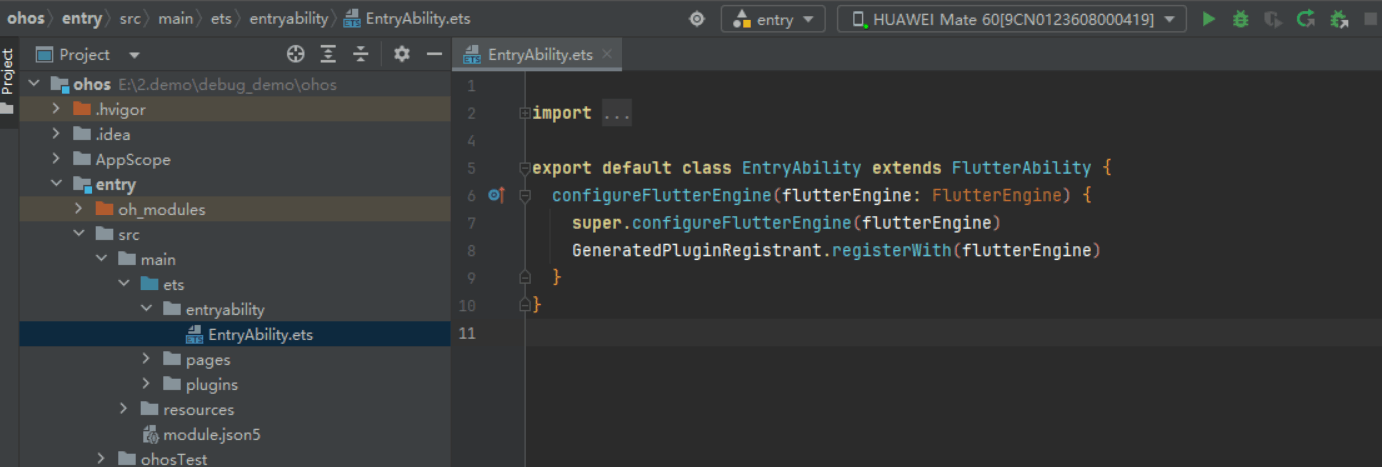Select EntryAbility.ets file in tree

pos(235,334)
